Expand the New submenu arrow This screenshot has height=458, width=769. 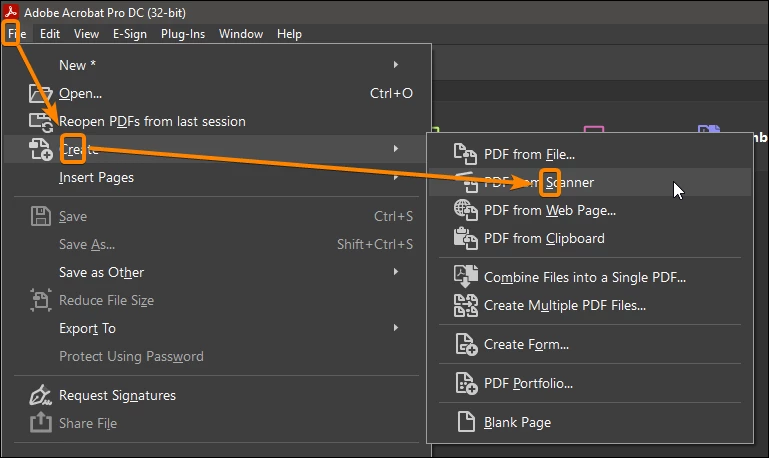(x=396, y=65)
